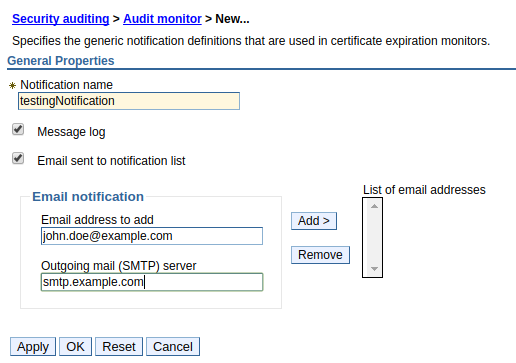
Task: Confirm with the OK button
Action: (x=75, y=347)
